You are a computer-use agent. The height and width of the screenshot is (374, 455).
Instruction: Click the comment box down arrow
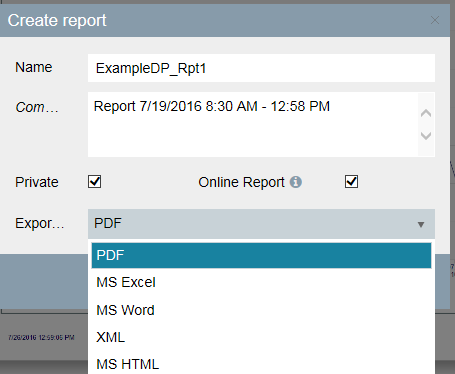[426, 136]
